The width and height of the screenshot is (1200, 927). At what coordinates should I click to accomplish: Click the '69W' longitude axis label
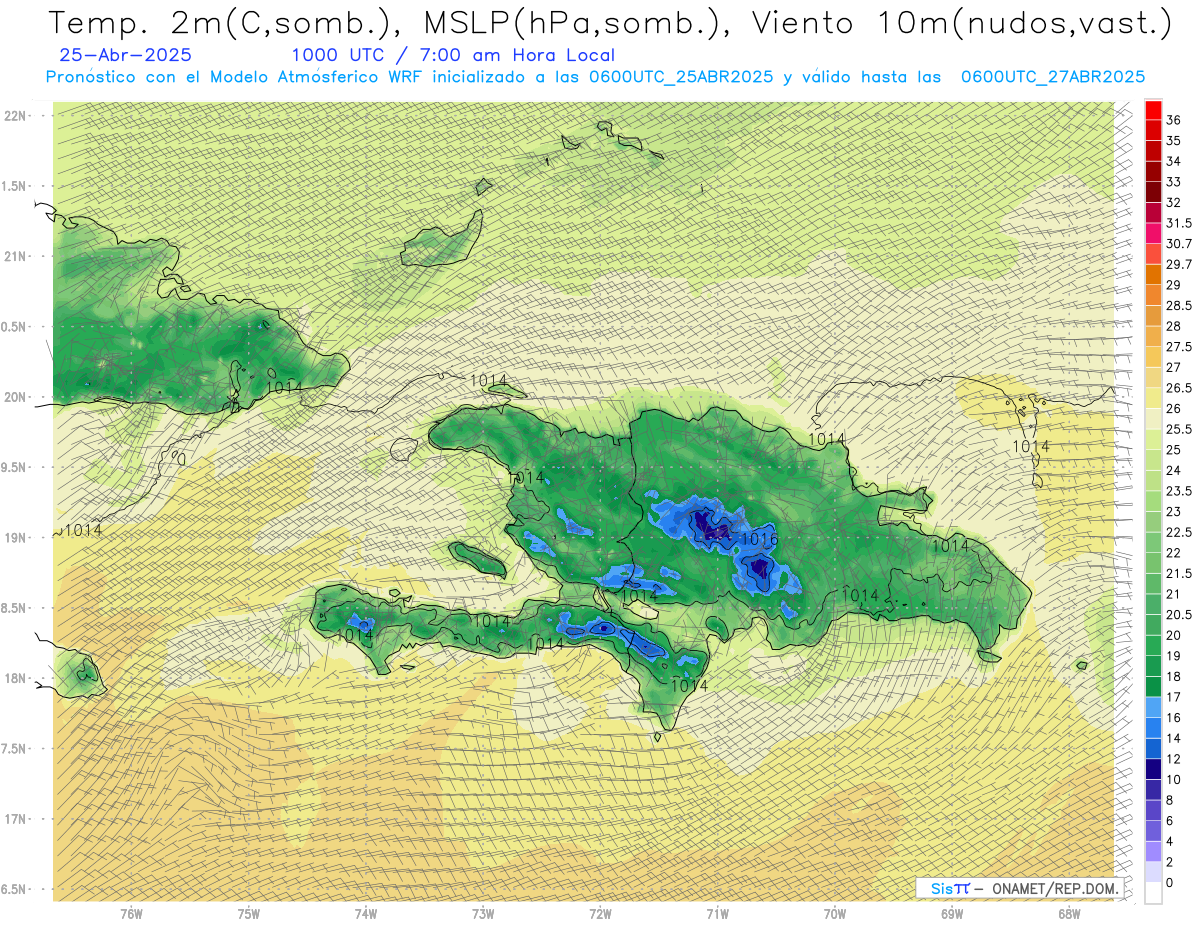point(952,914)
